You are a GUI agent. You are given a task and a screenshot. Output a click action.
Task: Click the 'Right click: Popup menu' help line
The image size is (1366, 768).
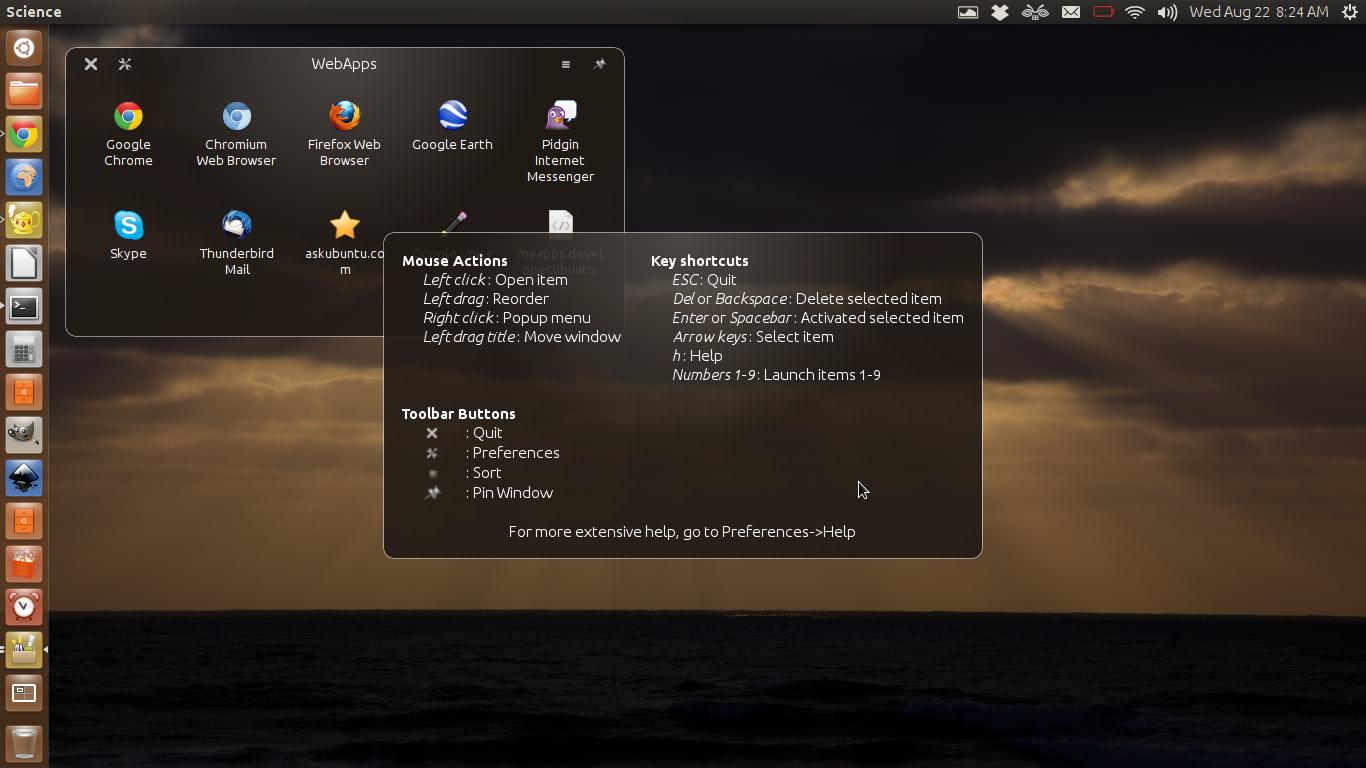[507, 318]
